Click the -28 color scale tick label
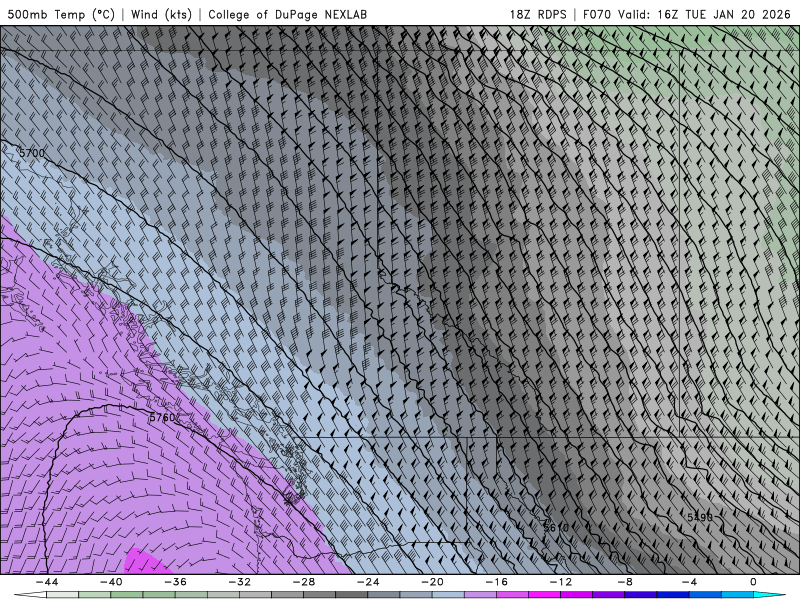Viewport: 800px width, 600px height. [x=304, y=582]
